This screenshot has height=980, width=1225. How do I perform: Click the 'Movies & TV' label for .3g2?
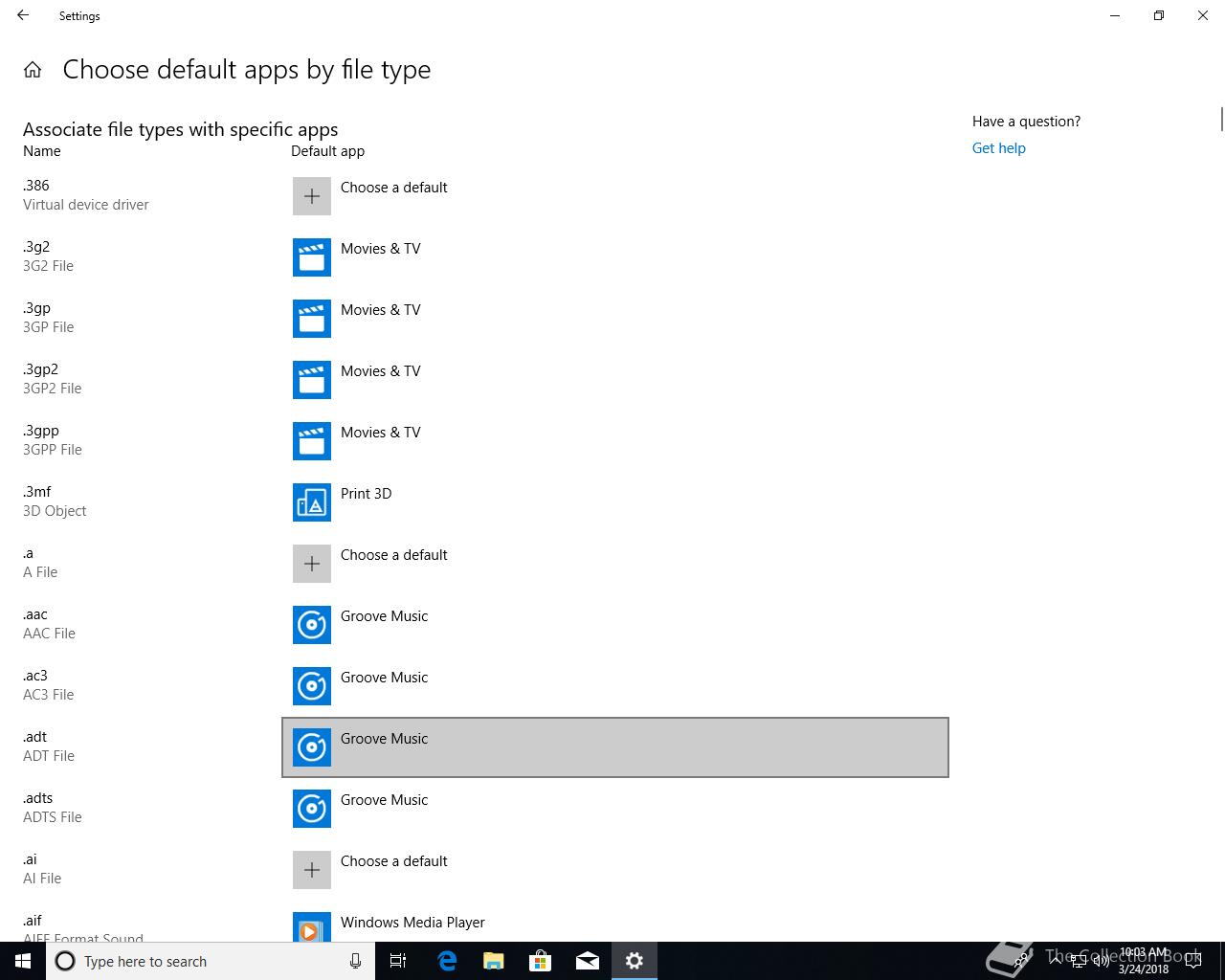[x=381, y=249]
